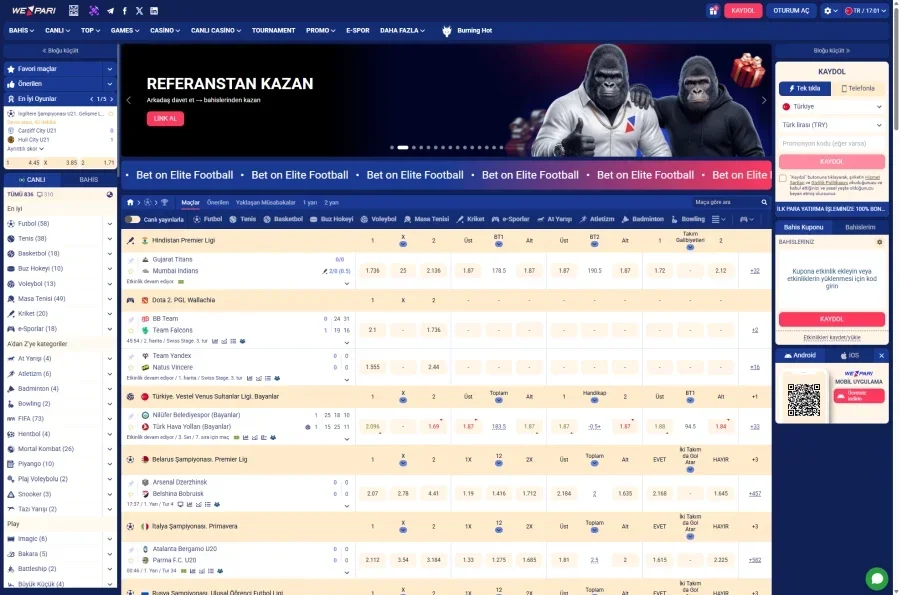The width and height of the screenshot is (900, 595).
Task: Click the KAYDOL button in bet slip
Action: [x=831, y=319]
